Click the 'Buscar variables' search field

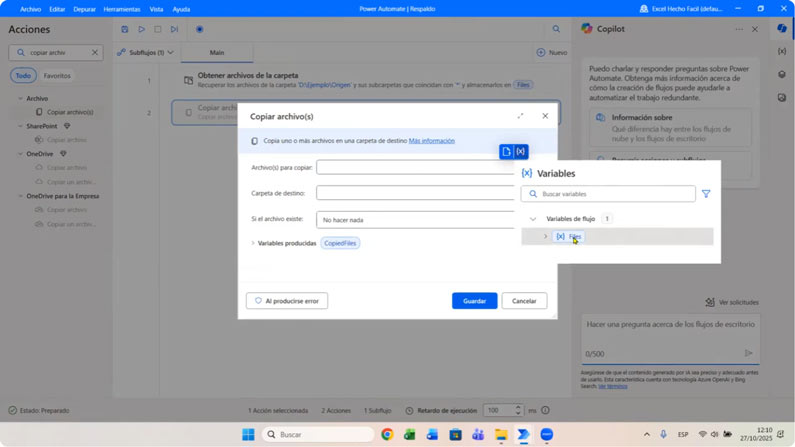(608, 194)
